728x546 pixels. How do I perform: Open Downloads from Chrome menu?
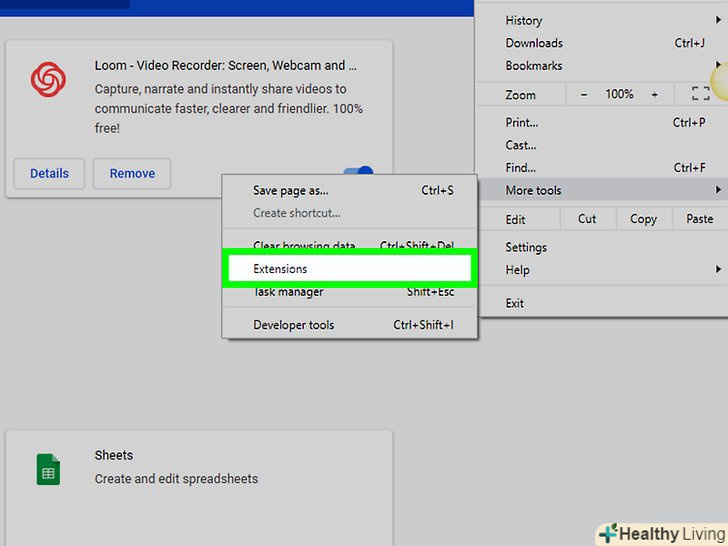[602, 43]
